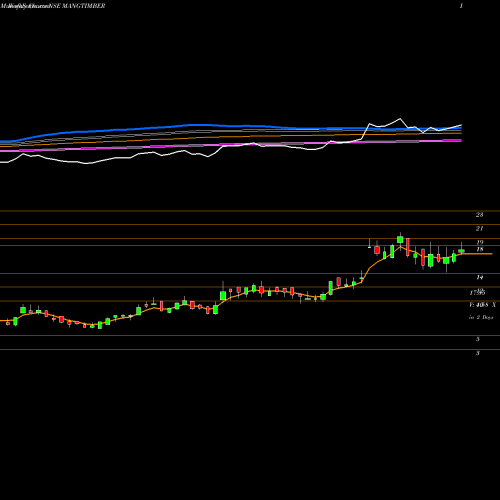Click the 'in 2 Days' note
This screenshot has width=500, height=500.
481,317
